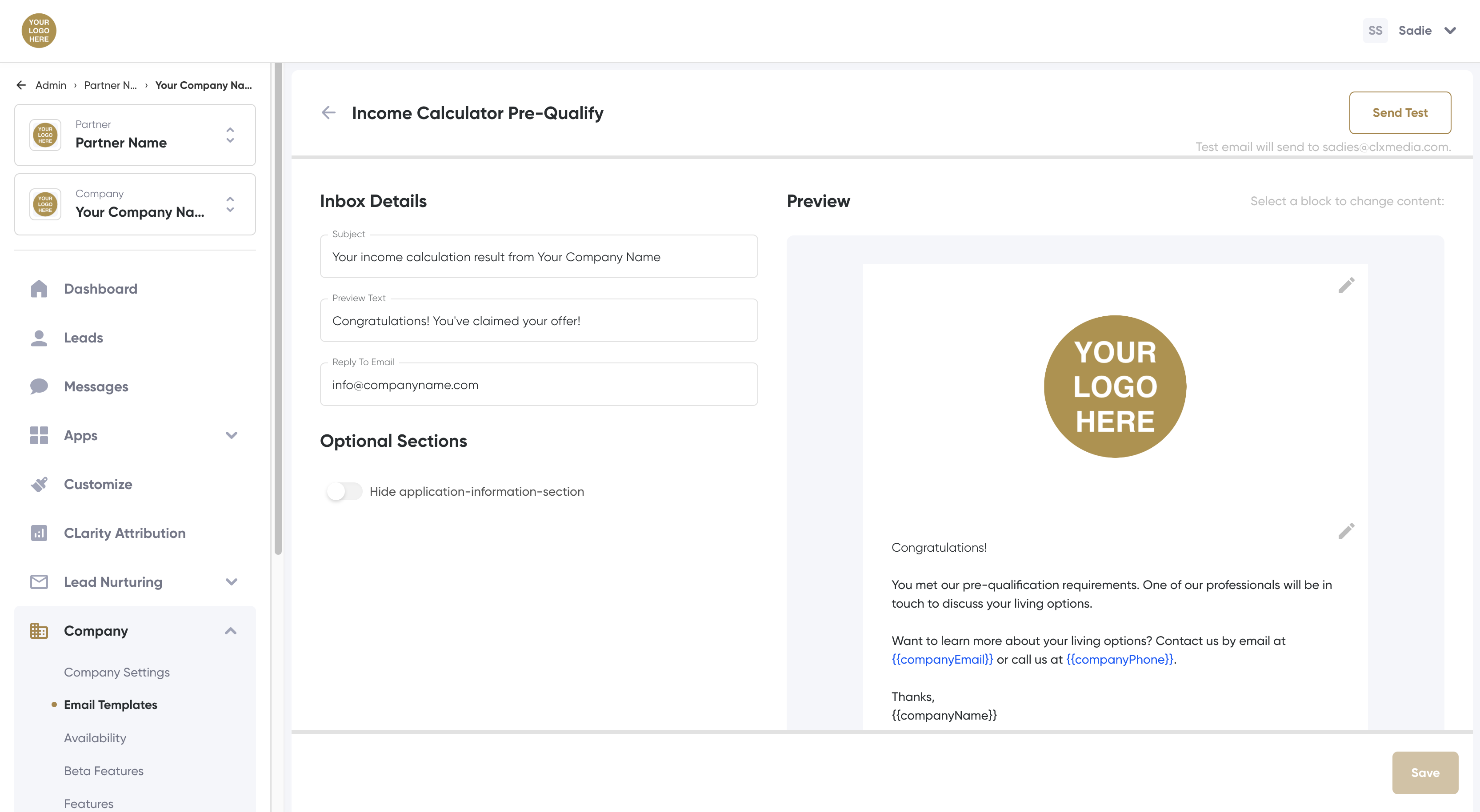This screenshot has height=812, width=1480.
Task: Expand the Apps menu chevron
Action: pyautogui.click(x=231, y=435)
